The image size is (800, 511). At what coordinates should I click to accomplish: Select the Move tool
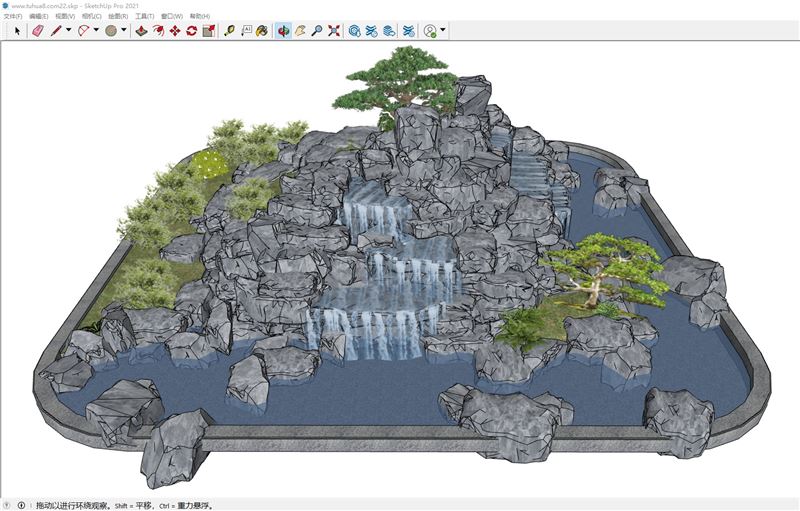[175, 31]
